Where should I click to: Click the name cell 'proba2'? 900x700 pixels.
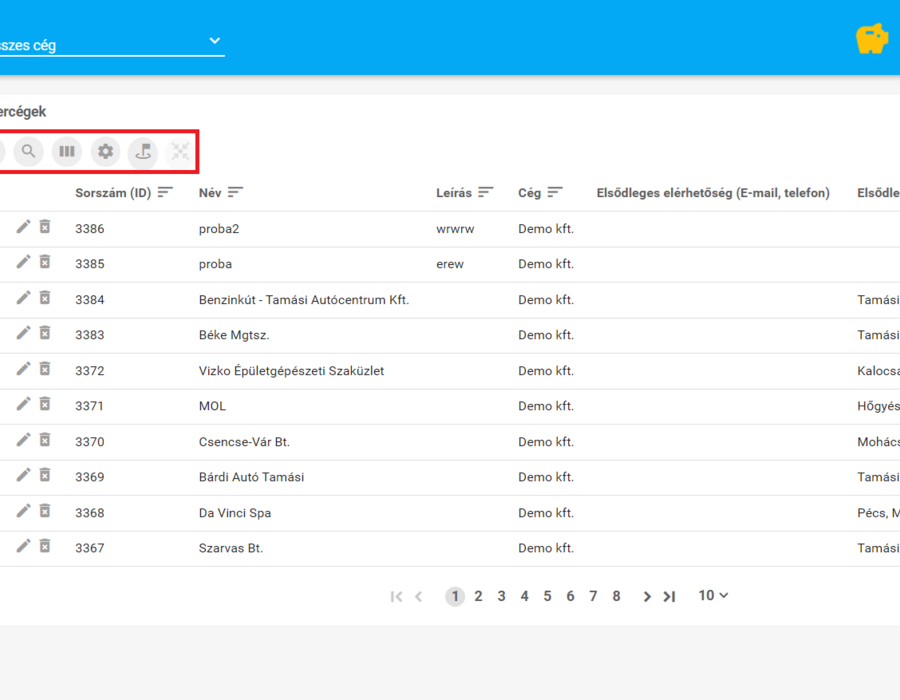219,229
